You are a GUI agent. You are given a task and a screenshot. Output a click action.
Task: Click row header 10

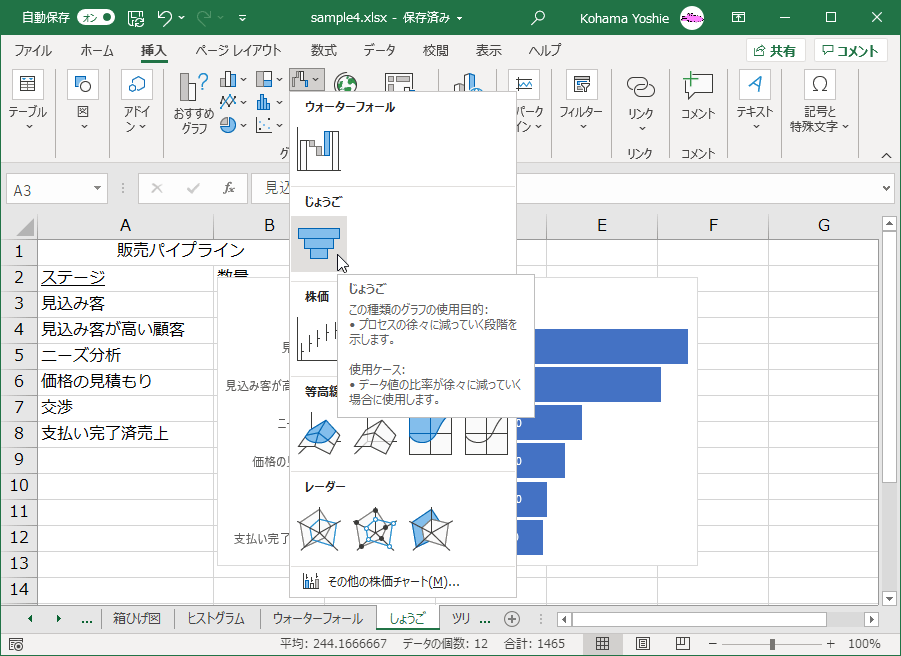pyautogui.click(x=19, y=485)
